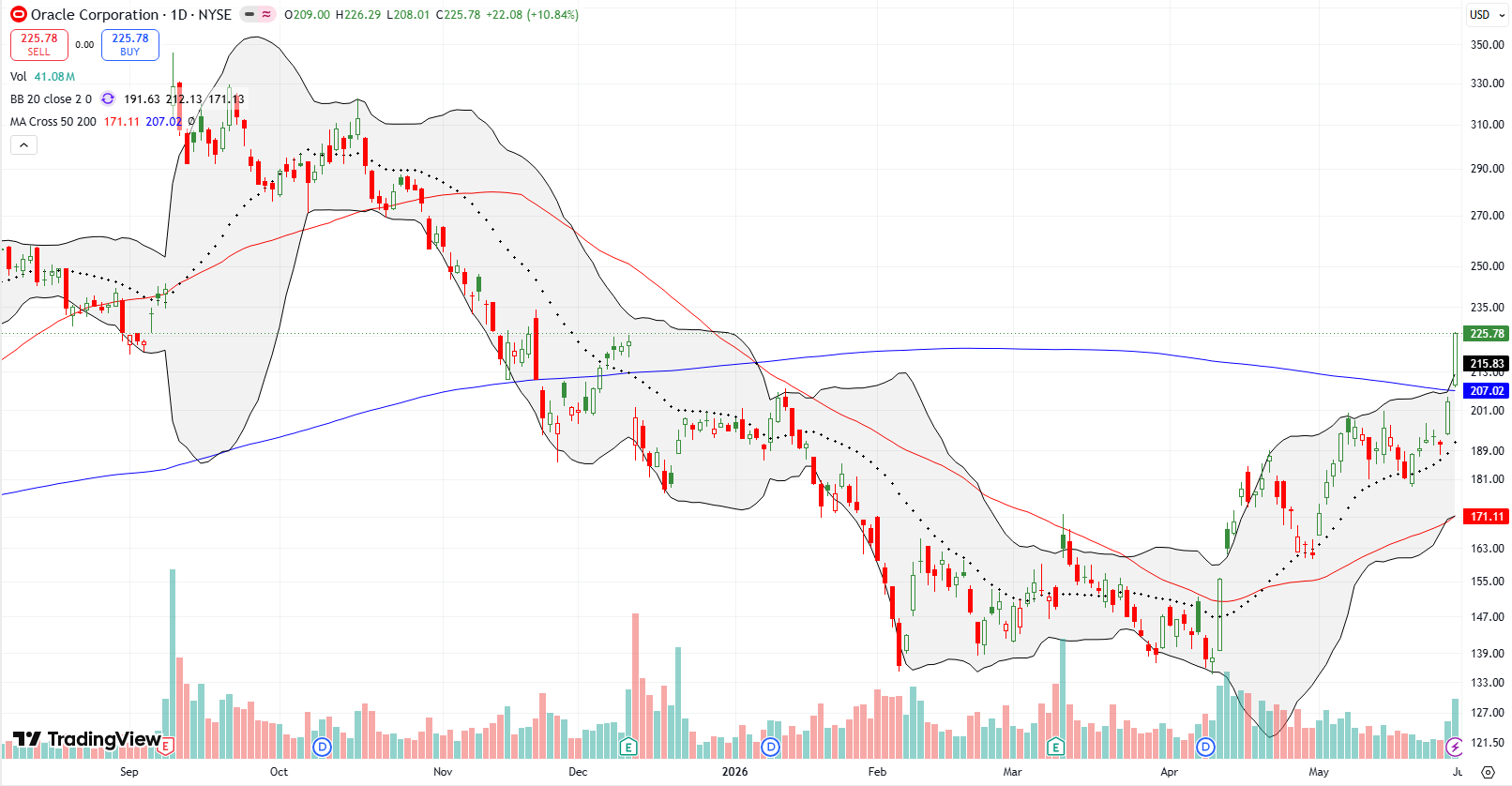Click the high value H226.29 in header
Screen dimensions: 1512x786
(358, 15)
